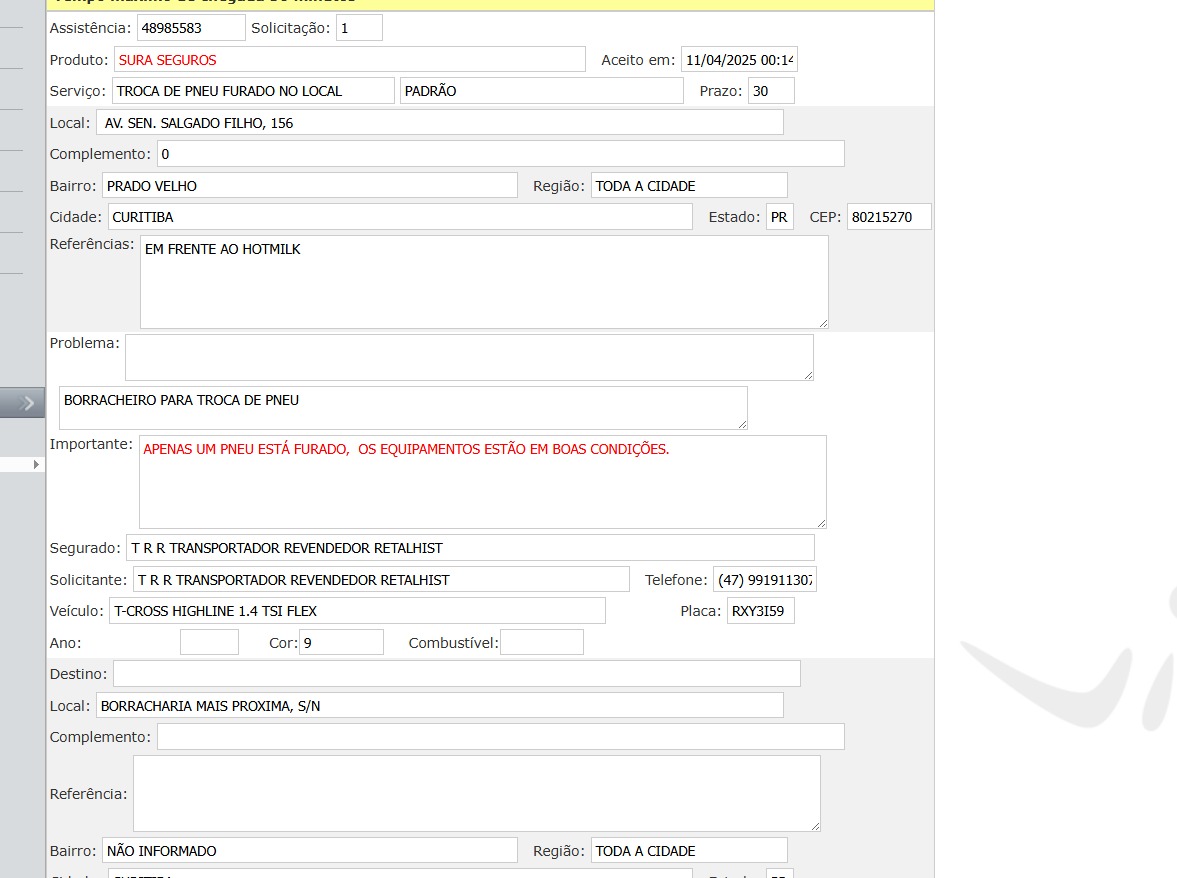Click Veículo field T-CROSS HIGHLINE
The image size is (1177, 878).
357,611
